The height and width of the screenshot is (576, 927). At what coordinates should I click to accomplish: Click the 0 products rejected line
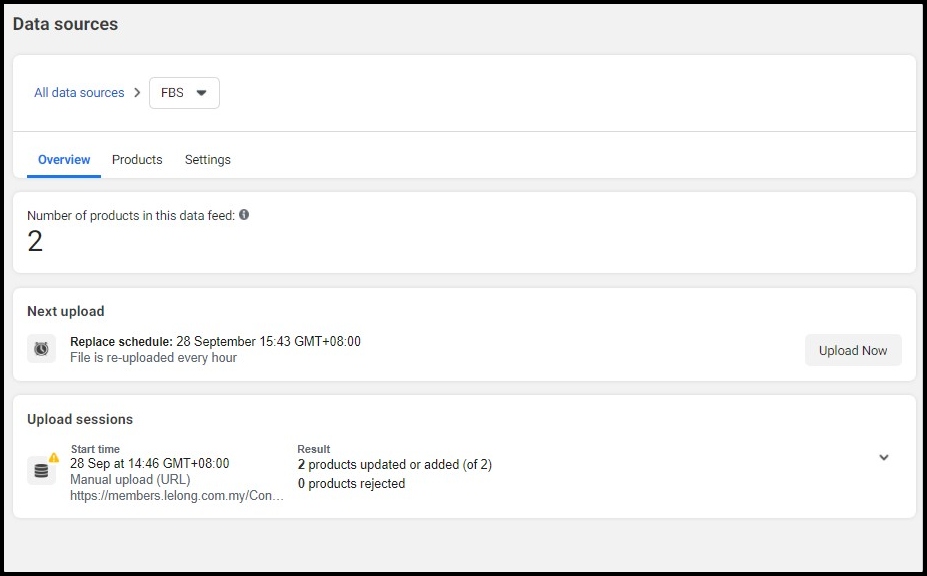(x=351, y=483)
